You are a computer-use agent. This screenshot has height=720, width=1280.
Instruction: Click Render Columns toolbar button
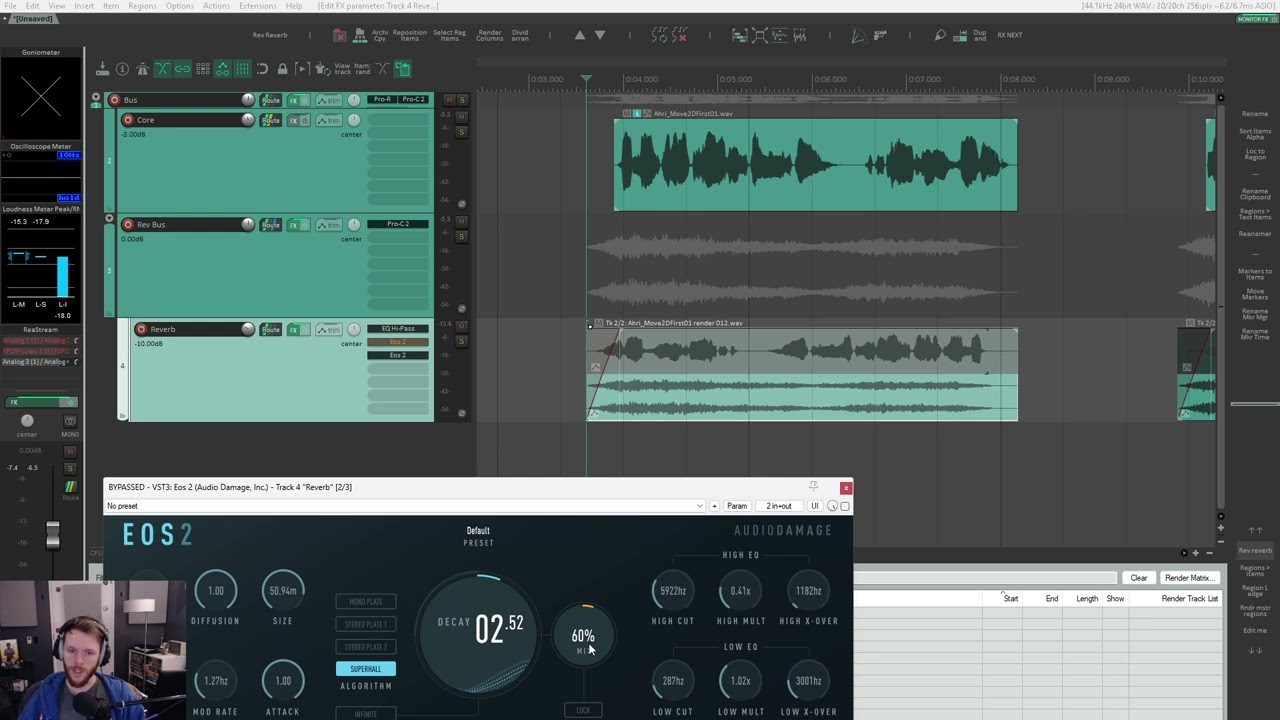coord(490,35)
